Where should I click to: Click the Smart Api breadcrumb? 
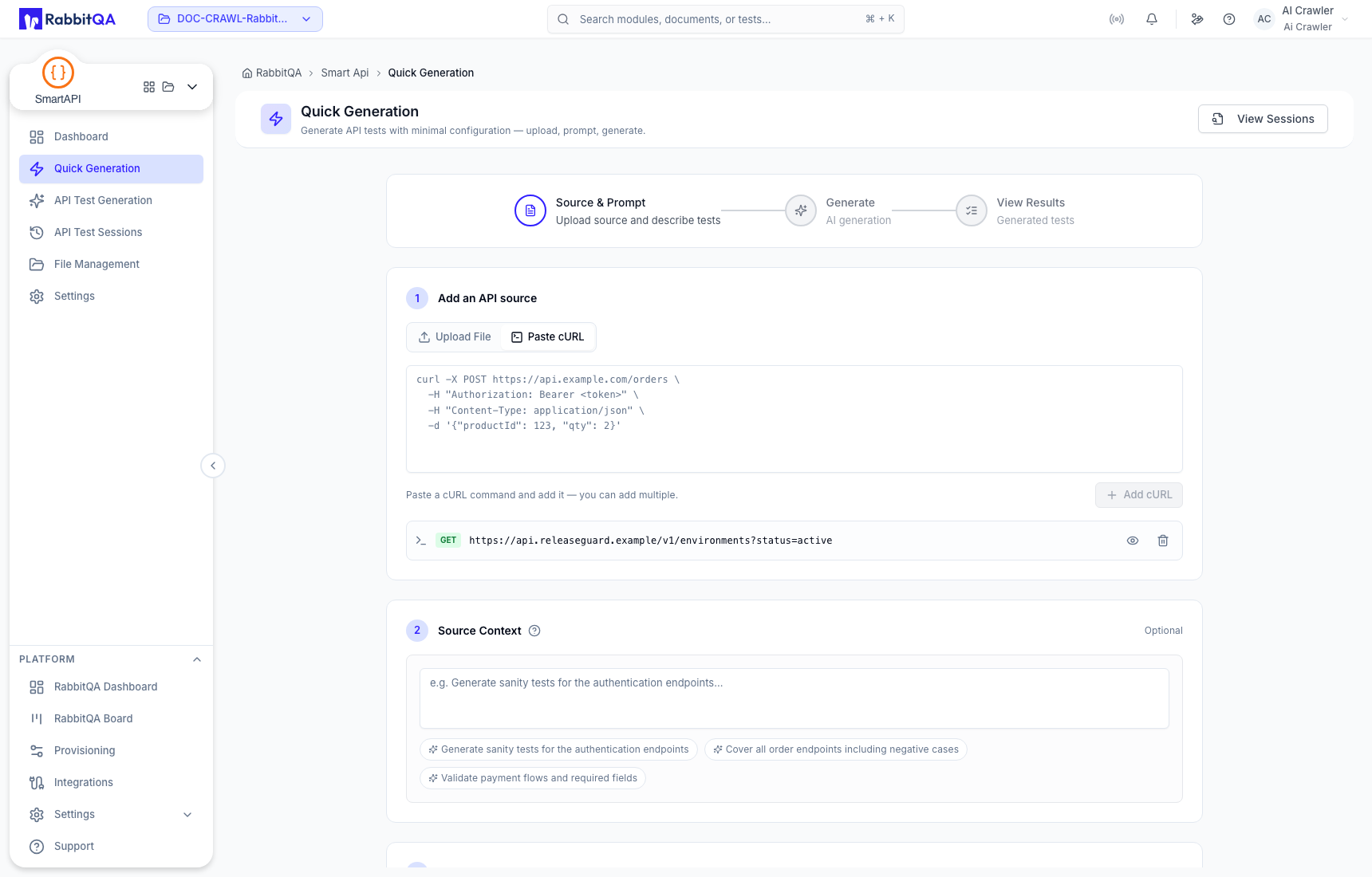point(345,73)
